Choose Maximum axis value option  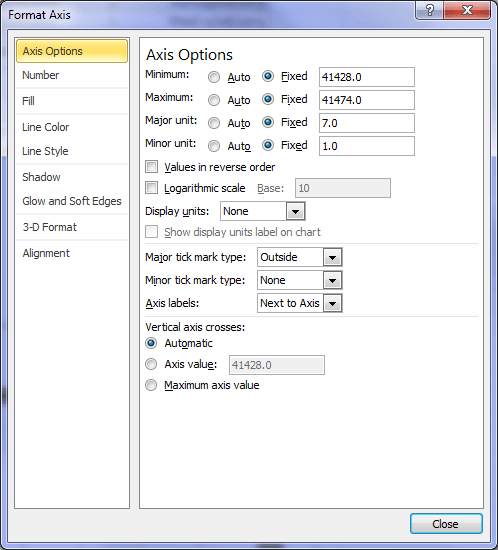coord(151,385)
